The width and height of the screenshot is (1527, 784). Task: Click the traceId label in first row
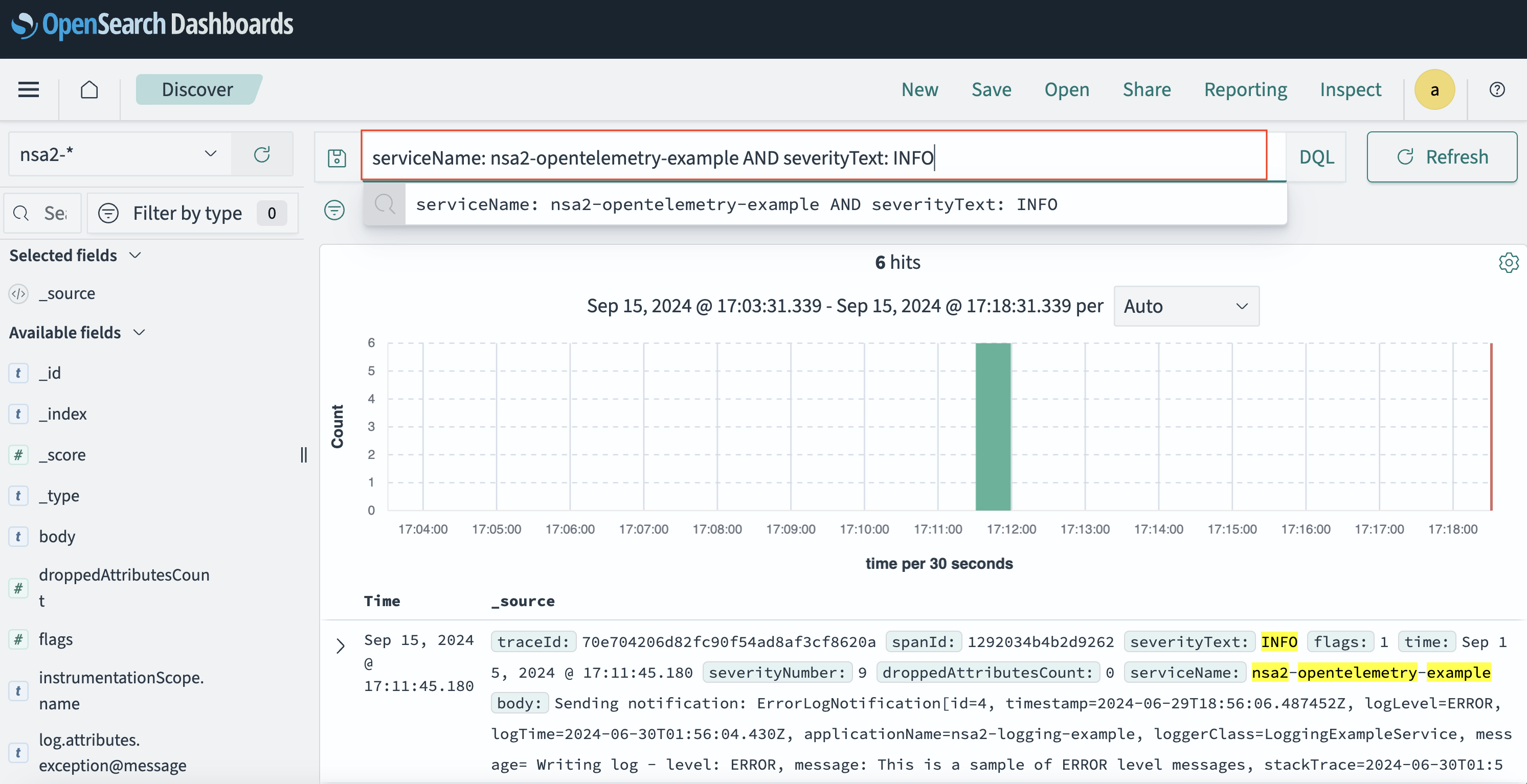point(533,642)
